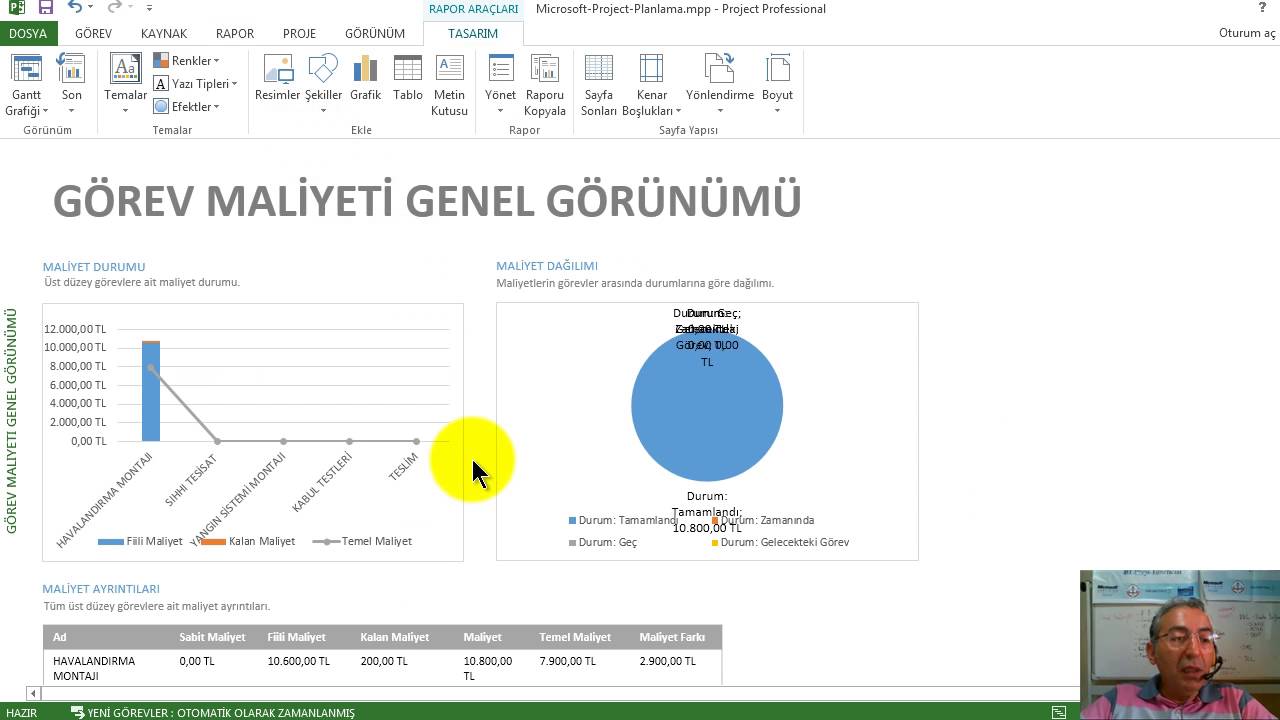This screenshot has height=720, width=1280.
Task: Switch to the PROJE ribbon tab
Action: (299, 33)
